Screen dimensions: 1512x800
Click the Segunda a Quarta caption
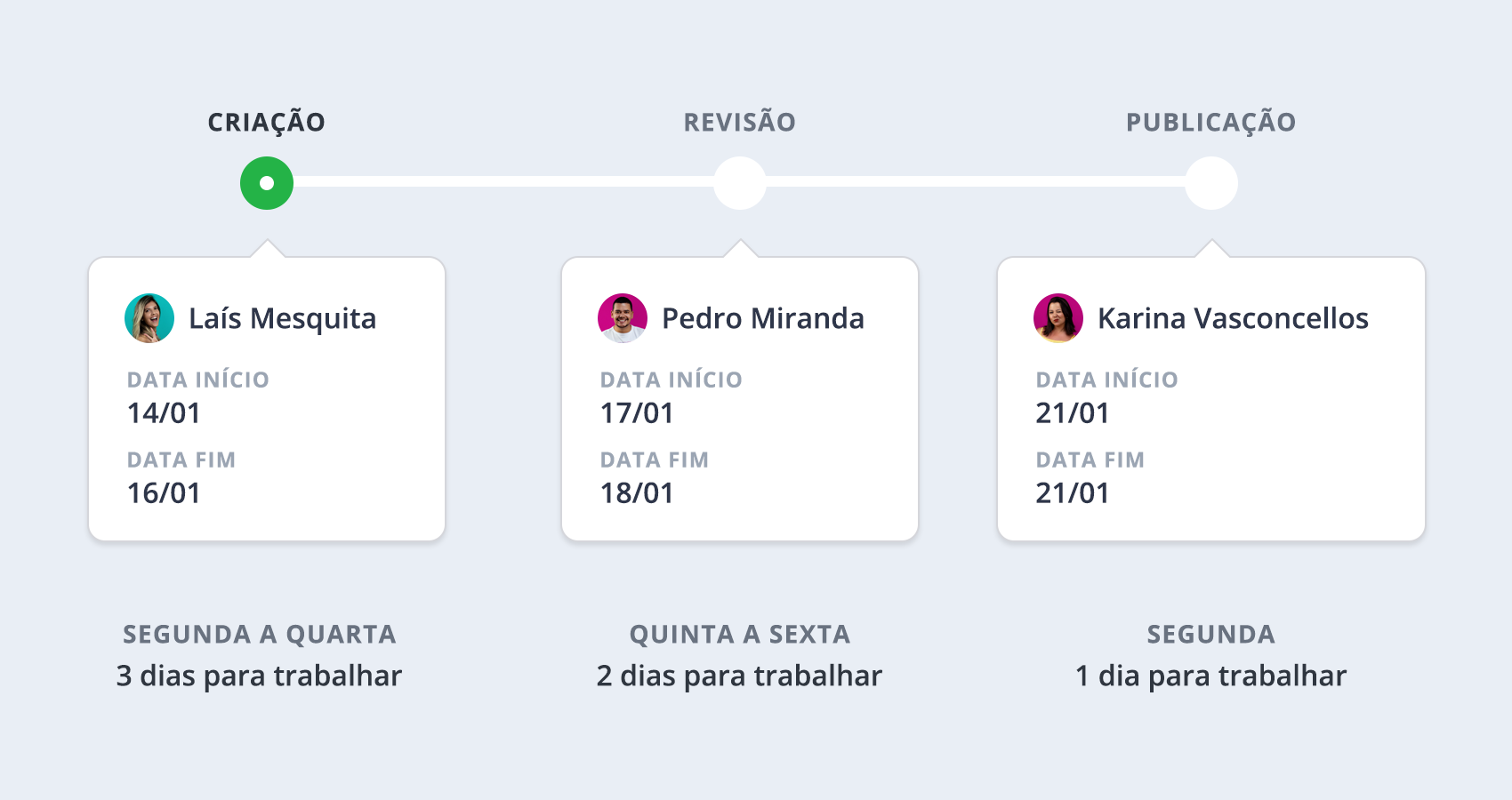tap(260, 635)
